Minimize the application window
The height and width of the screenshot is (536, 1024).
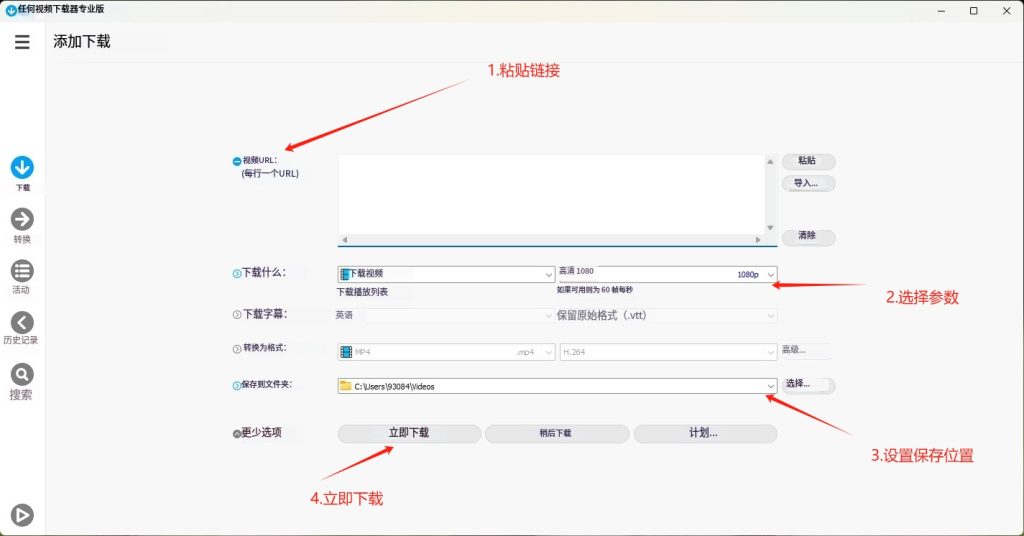click(x=942, y=10)
